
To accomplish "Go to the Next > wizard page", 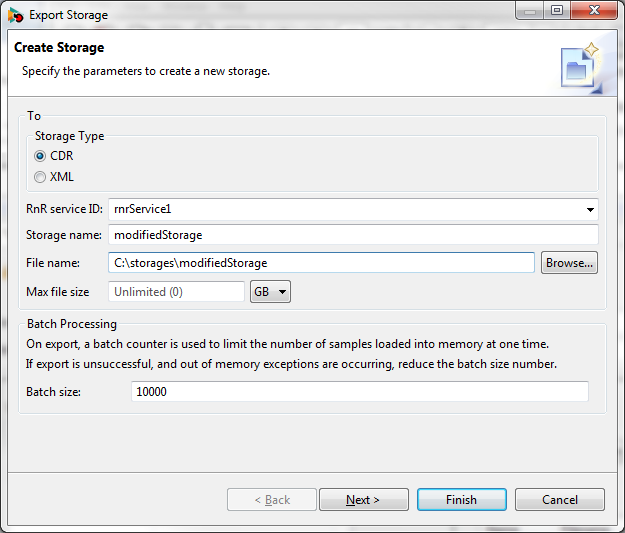I will coord(364,500).
